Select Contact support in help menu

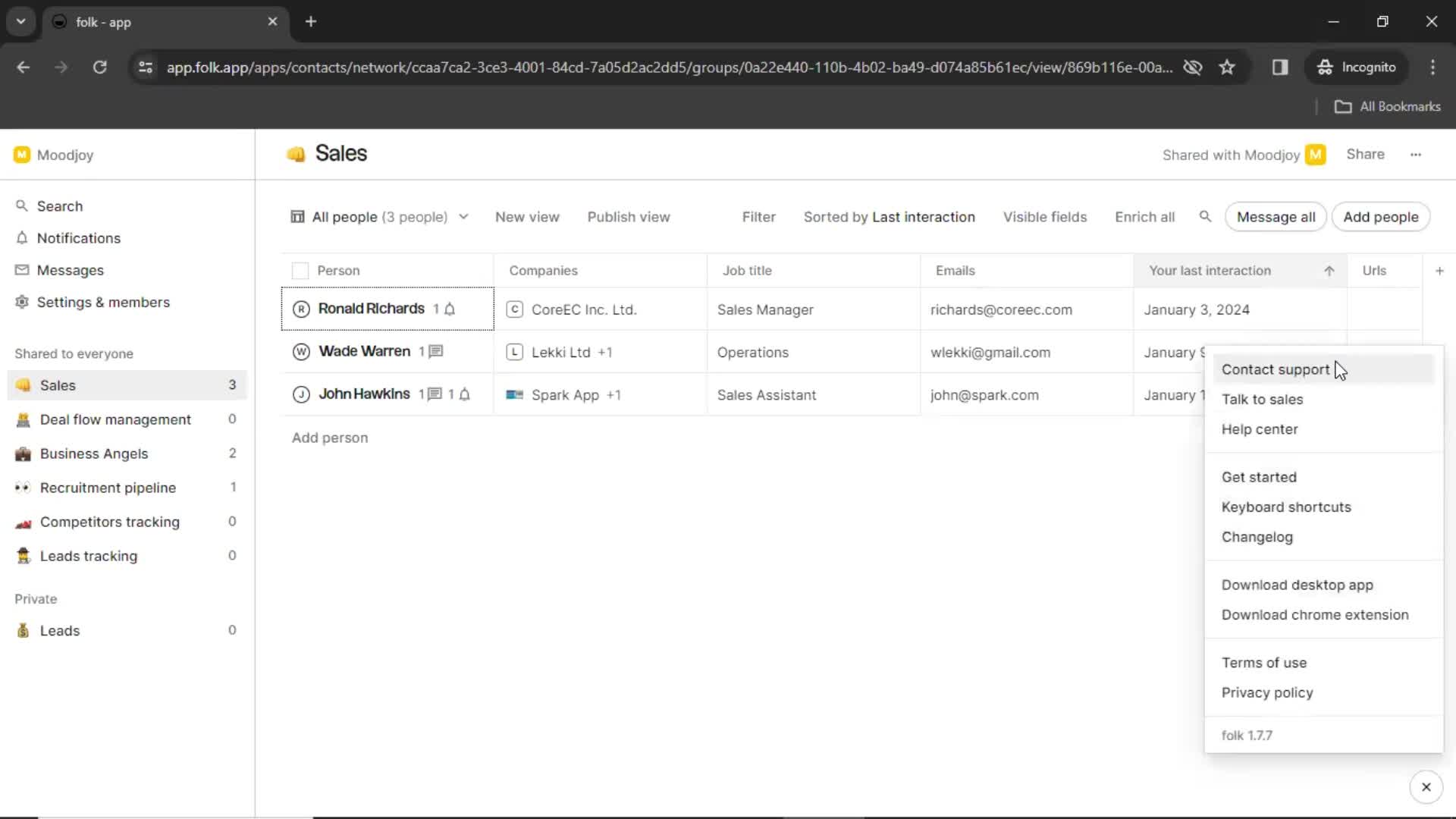[x=1323, y=369]
